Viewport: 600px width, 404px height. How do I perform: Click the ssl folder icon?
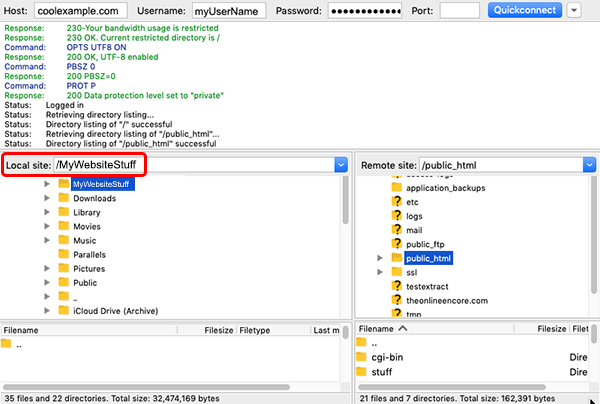tap(397, 272)
